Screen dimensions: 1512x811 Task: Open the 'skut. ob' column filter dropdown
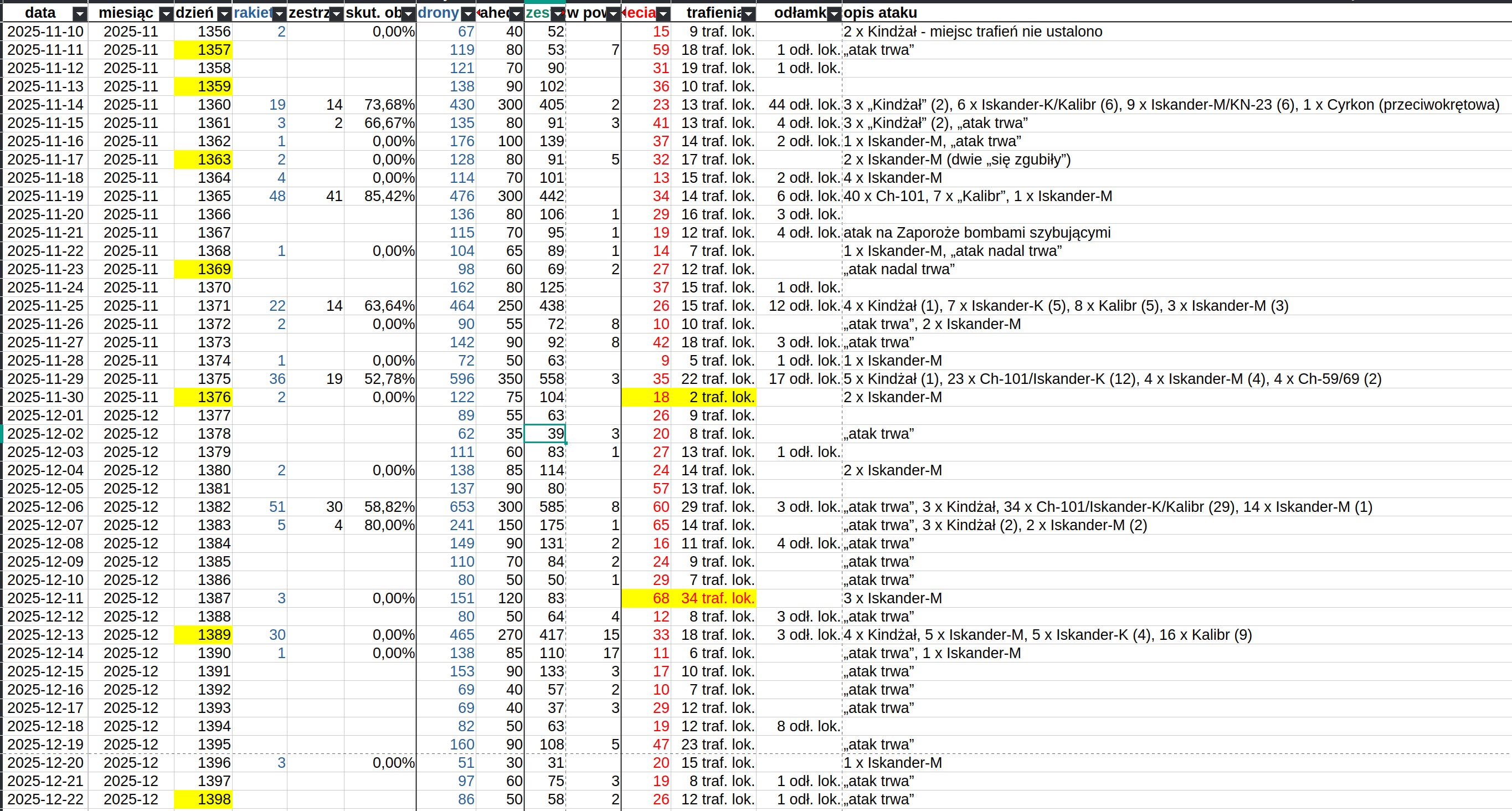point(408,14)
